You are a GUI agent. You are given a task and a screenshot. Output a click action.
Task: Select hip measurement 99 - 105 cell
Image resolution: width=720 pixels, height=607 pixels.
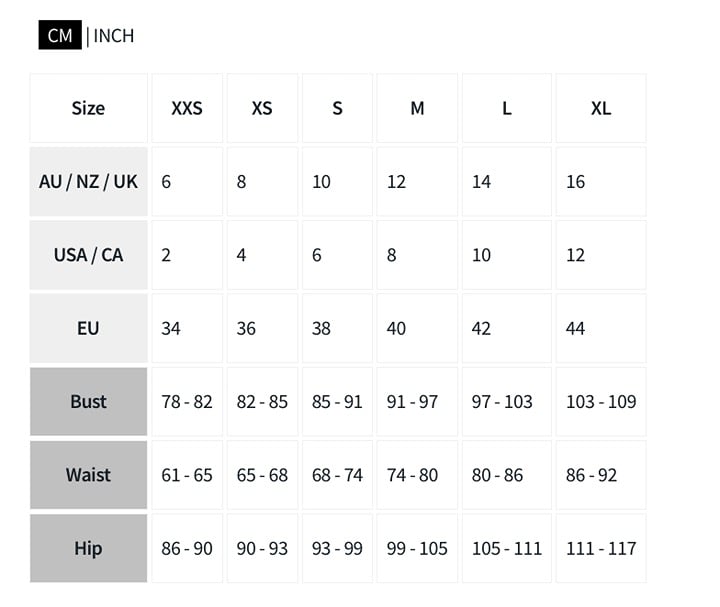tap(417, 548)
